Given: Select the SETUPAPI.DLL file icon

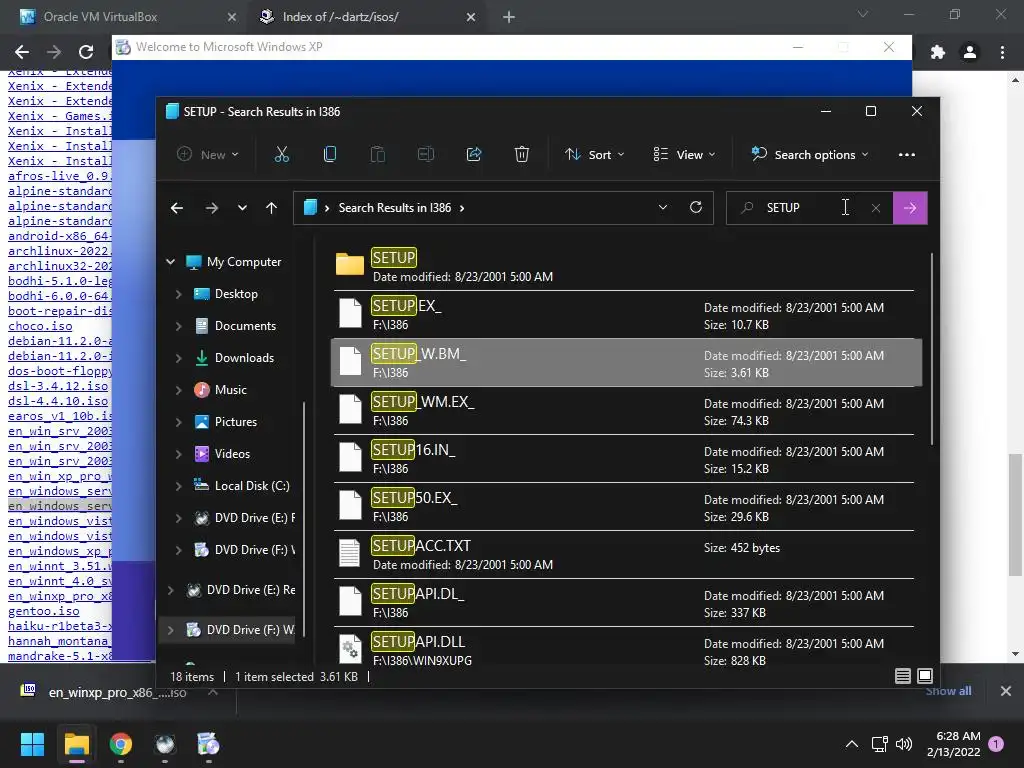Looking at the screenshot, I should [x=350, y=650].
